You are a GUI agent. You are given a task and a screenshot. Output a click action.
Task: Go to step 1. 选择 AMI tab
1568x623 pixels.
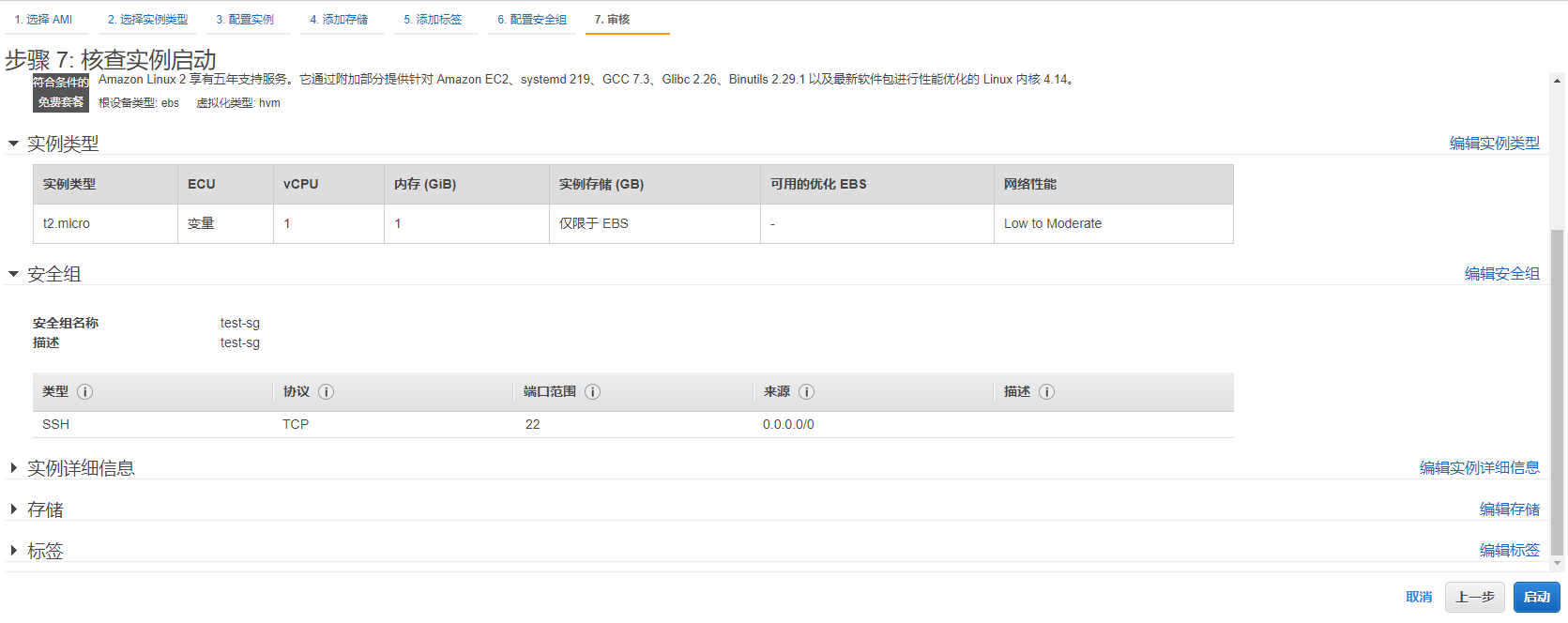43,20
